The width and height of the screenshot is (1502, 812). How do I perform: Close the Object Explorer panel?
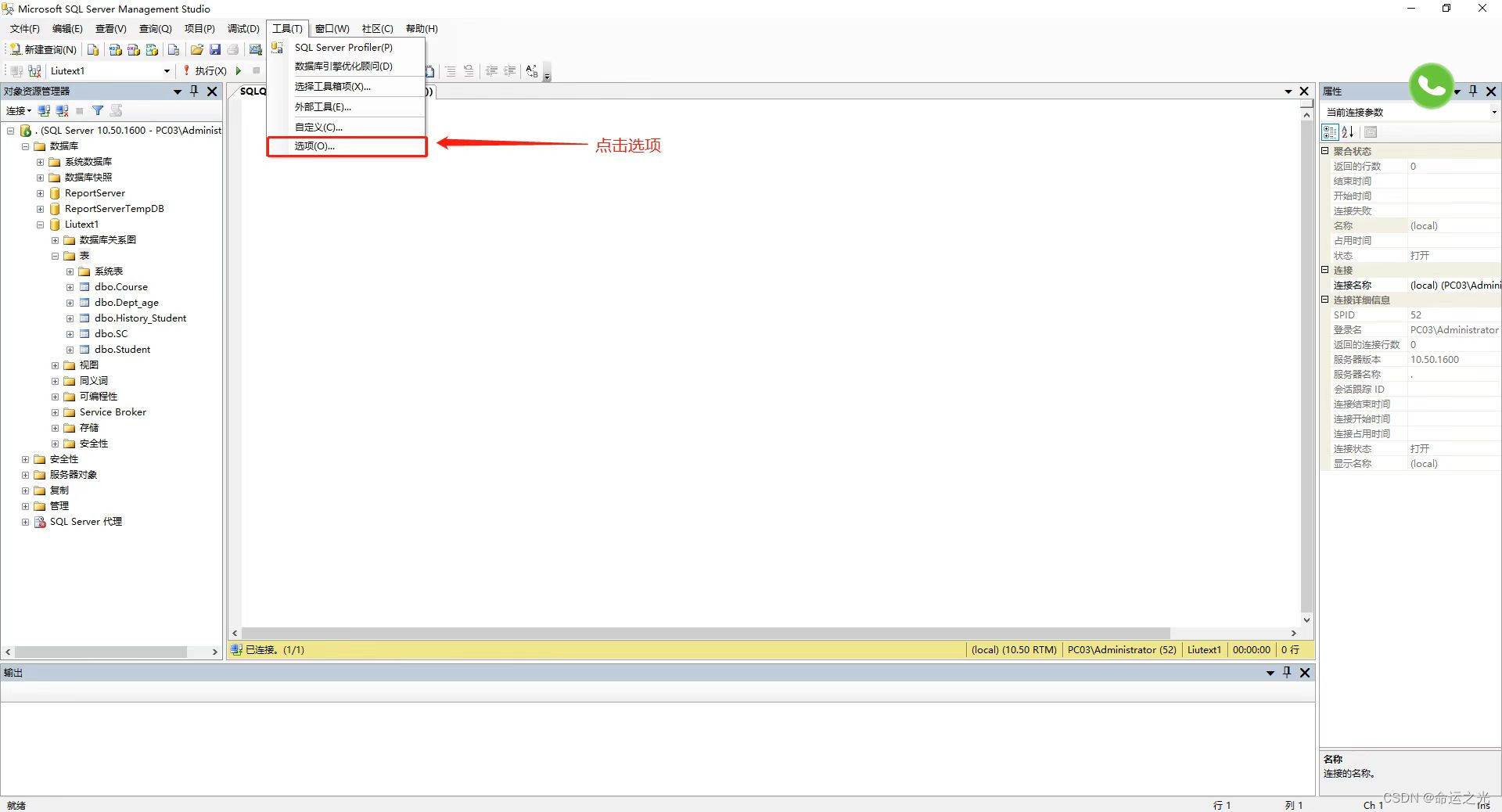pos(212,91)
